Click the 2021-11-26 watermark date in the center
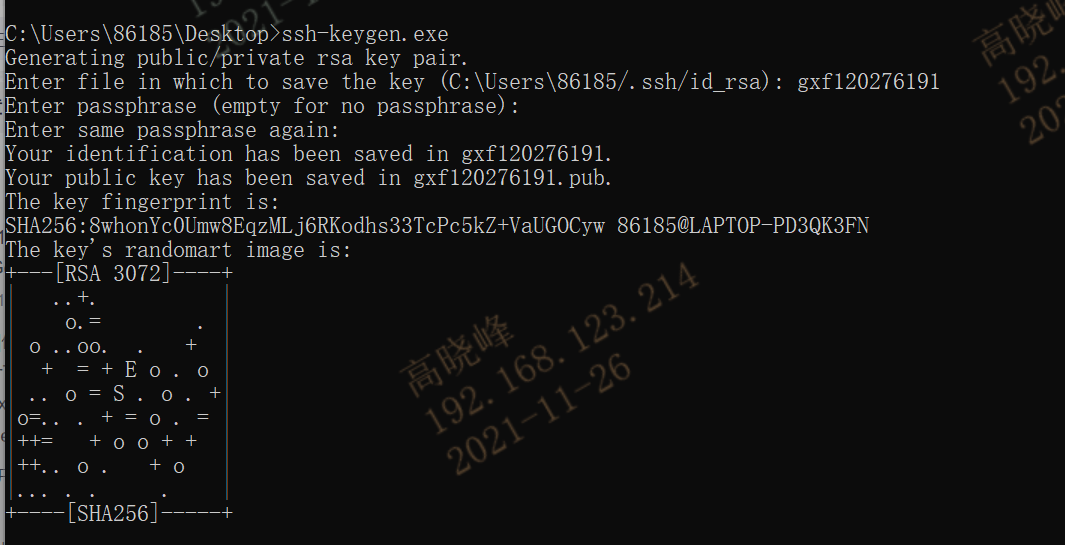 539,417
